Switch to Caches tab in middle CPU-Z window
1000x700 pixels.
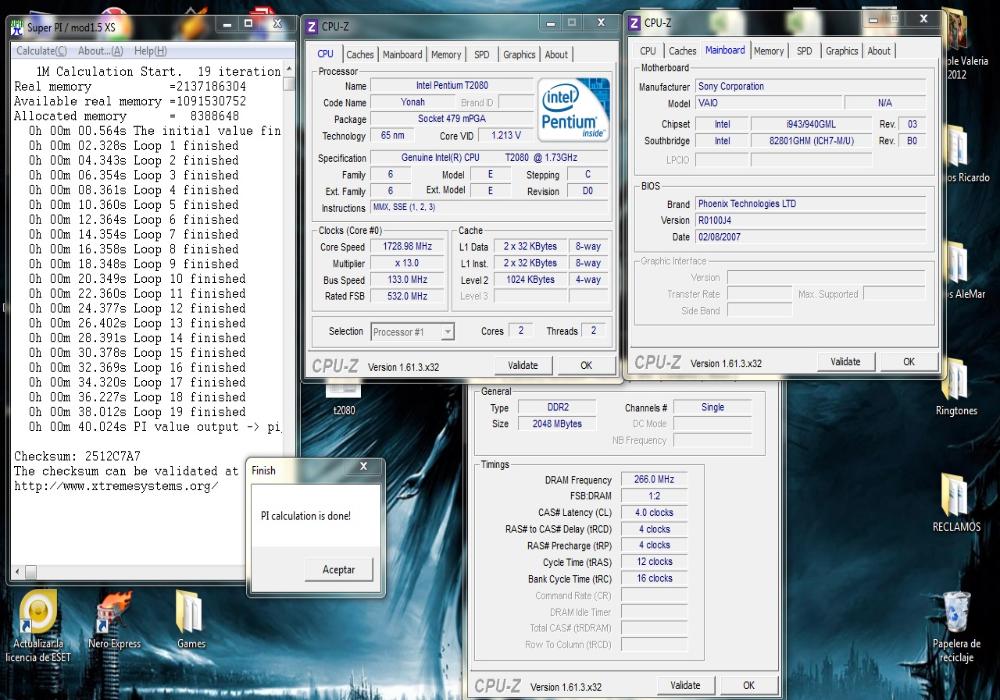click(360, 55)
